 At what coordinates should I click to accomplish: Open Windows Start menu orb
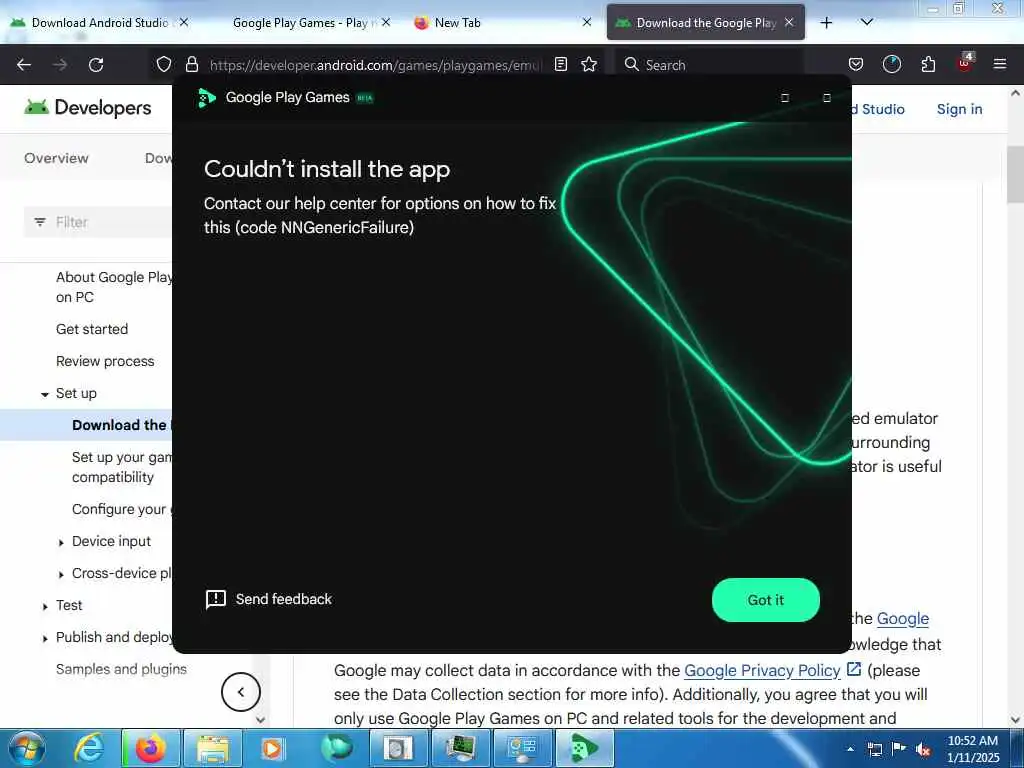(x=27, y=748)
